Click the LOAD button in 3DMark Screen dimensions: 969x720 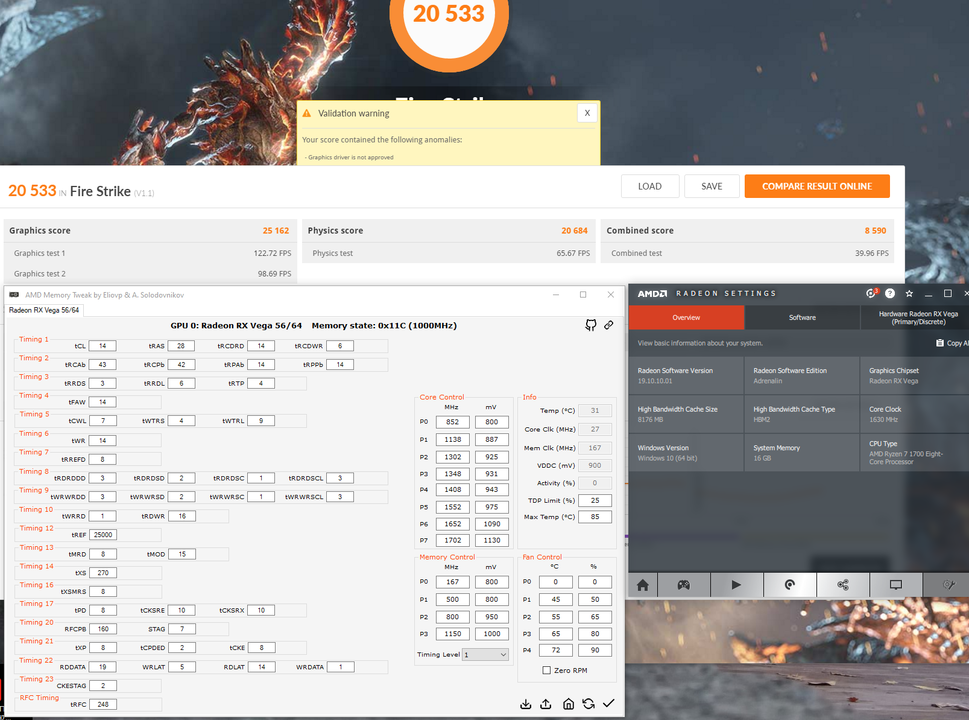(650, 186)
